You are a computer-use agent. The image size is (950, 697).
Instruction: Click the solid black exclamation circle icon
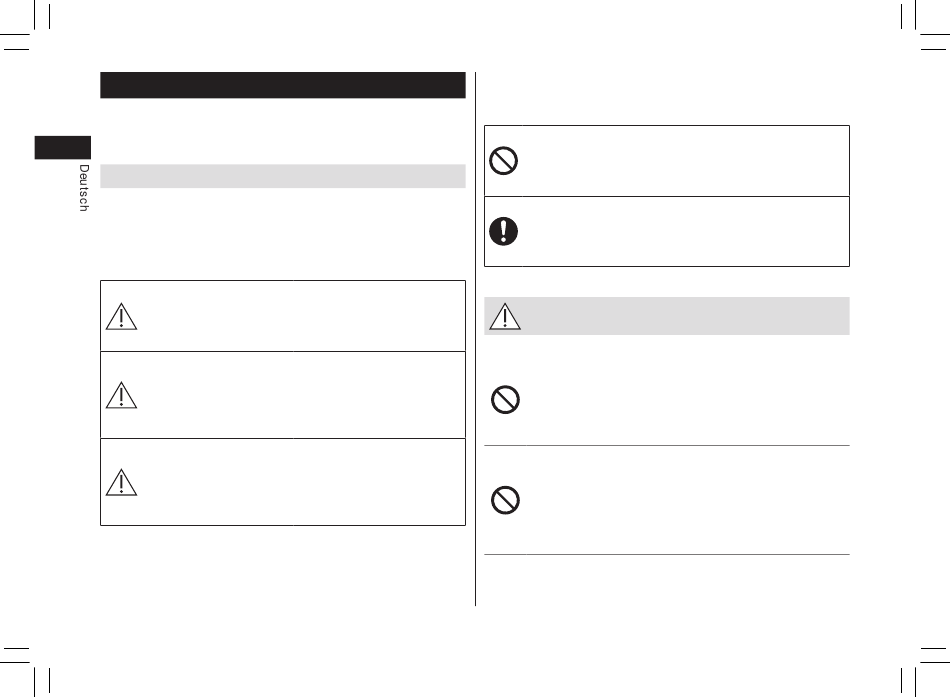pos(503,231)
